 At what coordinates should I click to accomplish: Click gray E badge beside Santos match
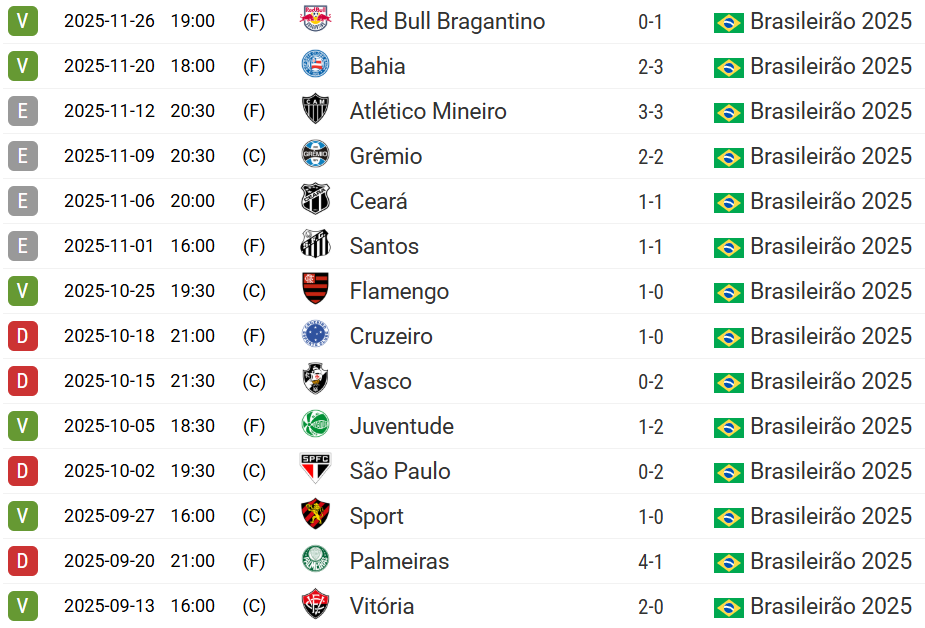point(22,246)
